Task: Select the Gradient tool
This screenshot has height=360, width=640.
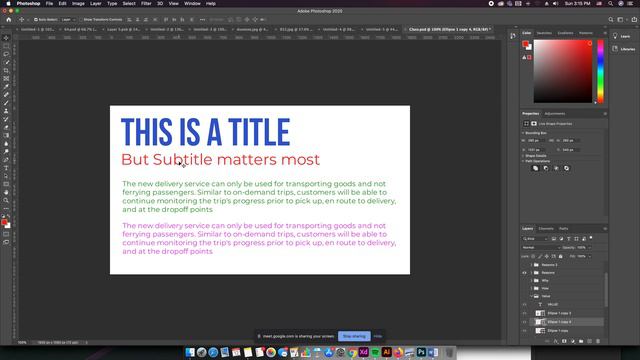Action: click(6, 136)
